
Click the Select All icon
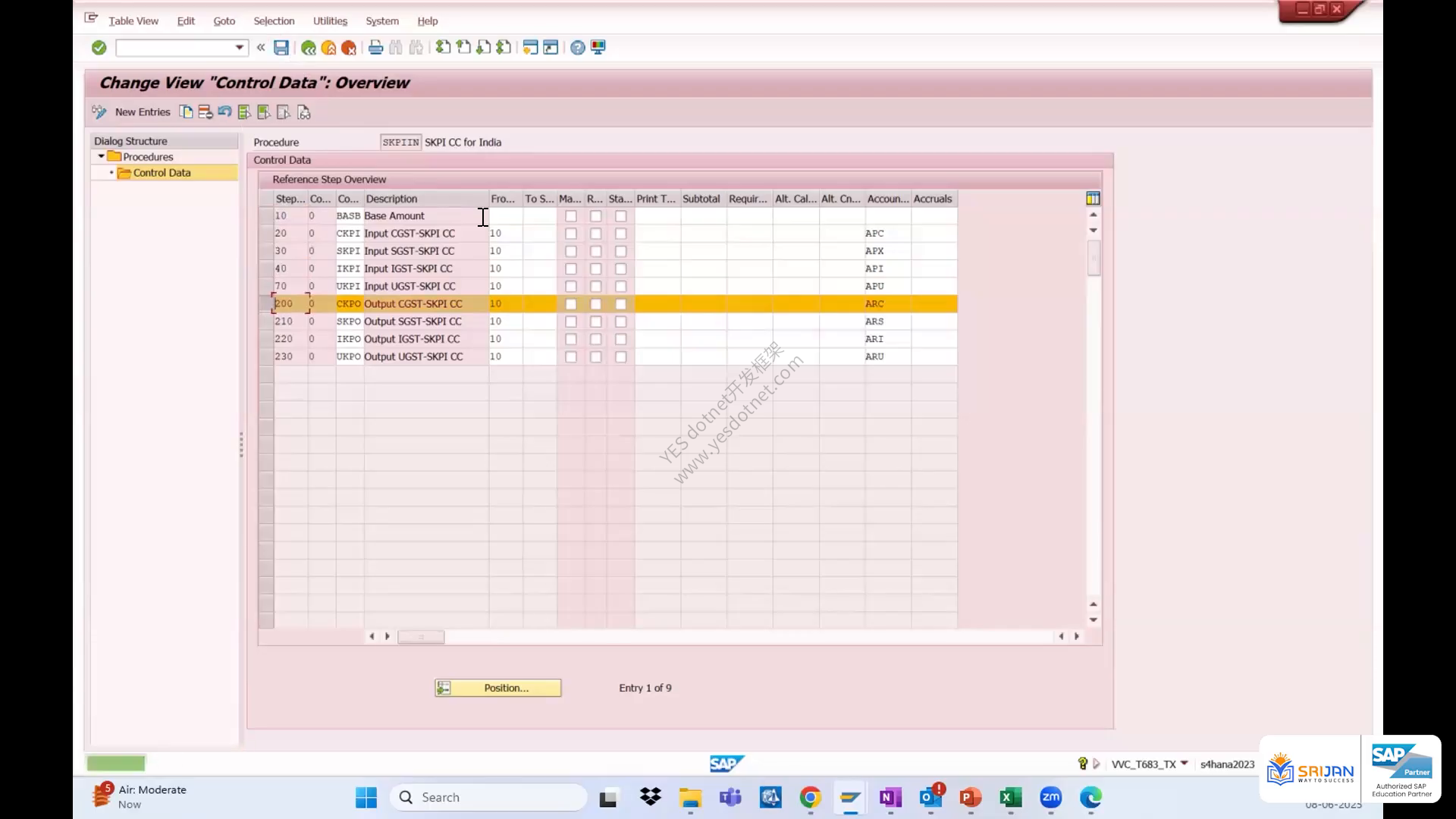pos(244,112)
